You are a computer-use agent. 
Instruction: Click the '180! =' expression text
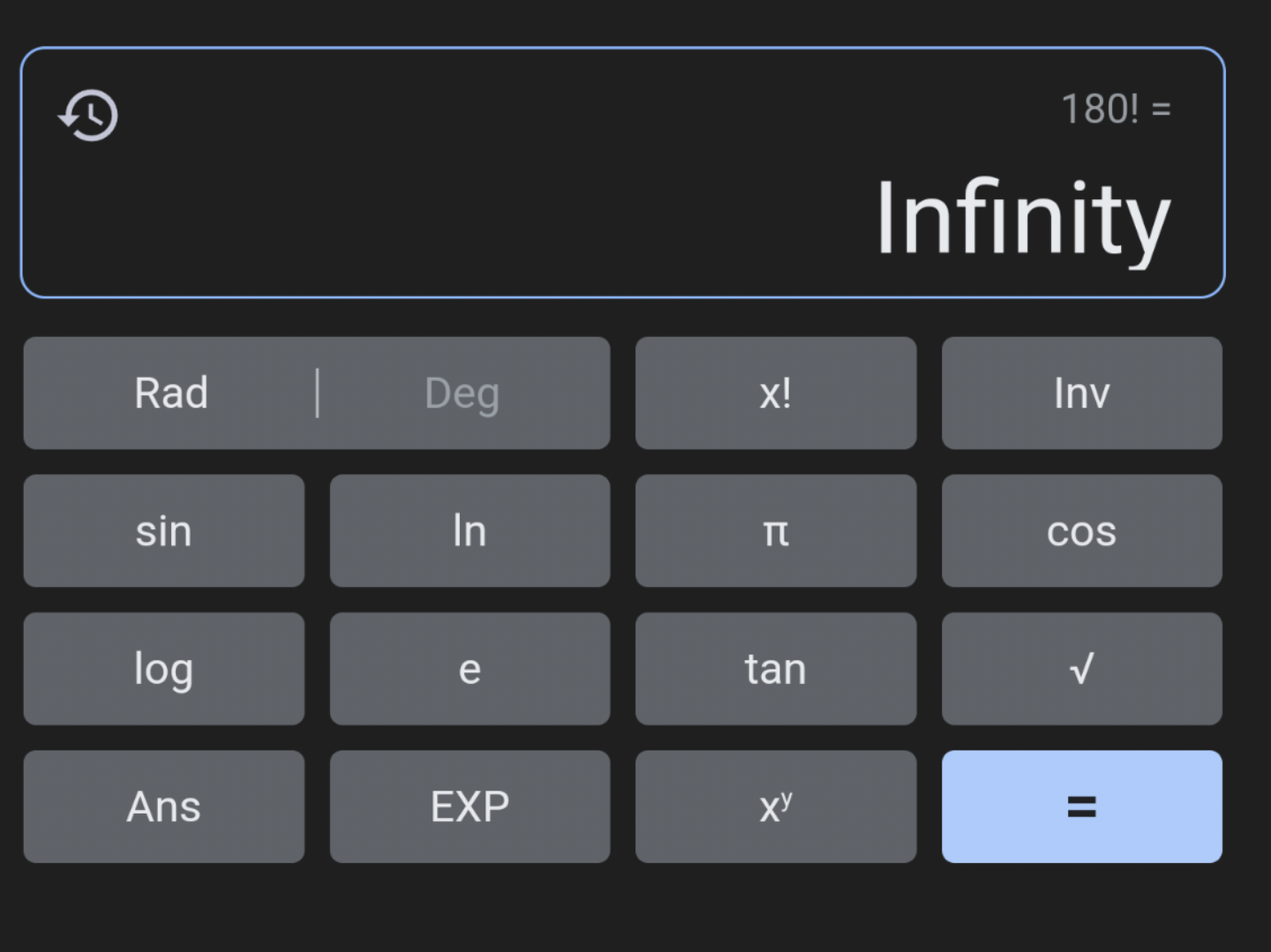click(x=1117, y=109)
